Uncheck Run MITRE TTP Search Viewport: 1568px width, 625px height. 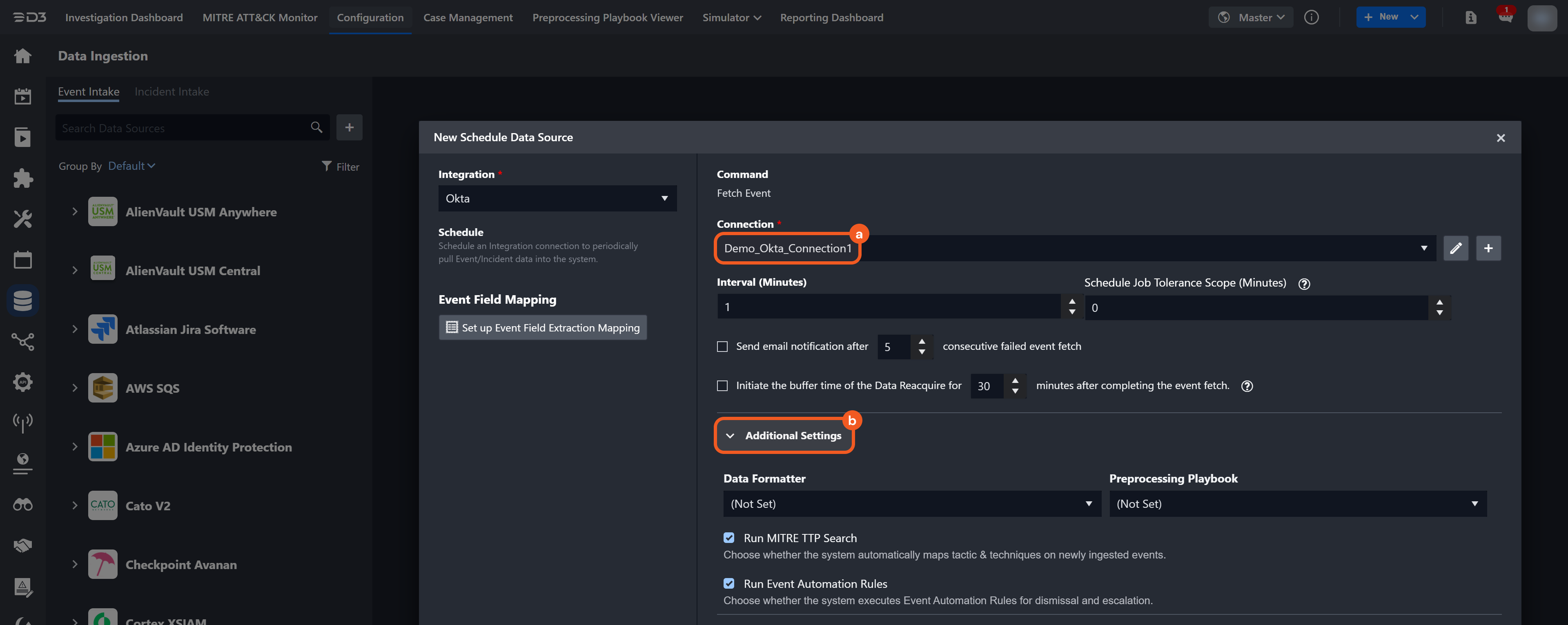728,537
